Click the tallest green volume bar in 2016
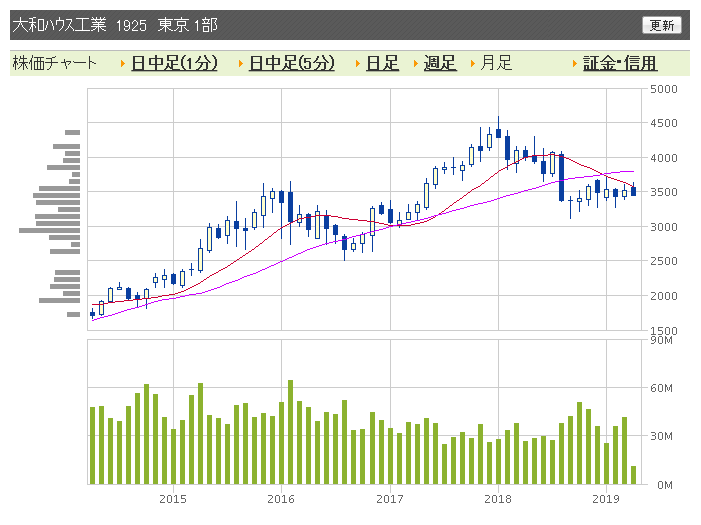 [x=291, y=432]
